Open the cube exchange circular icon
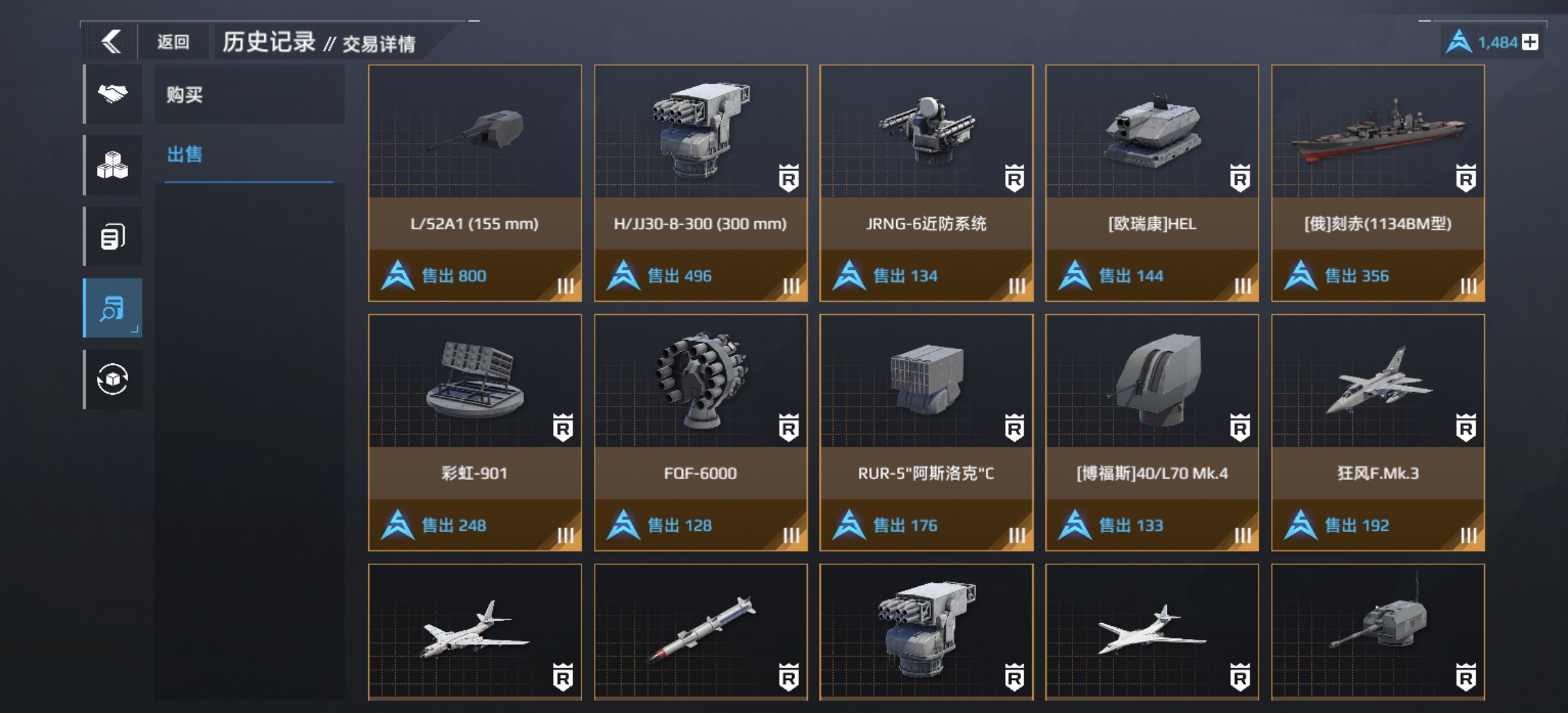The height and width of the screenshot is (713, 1568). 113,380
